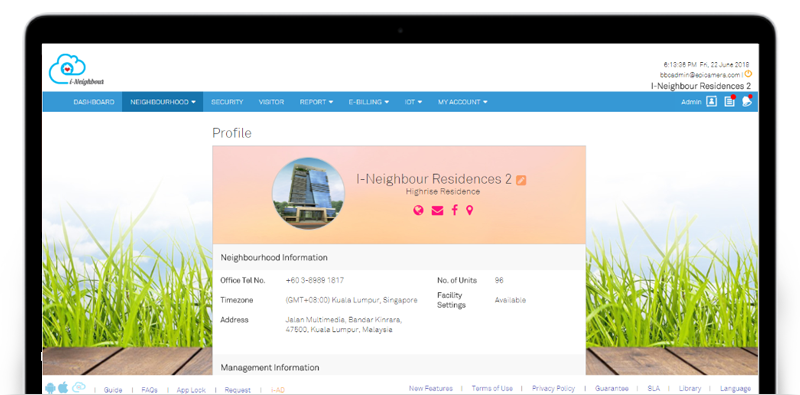The image size is (800, 395).
Task: Open the notification bell icon
Action: pos(747,102)
